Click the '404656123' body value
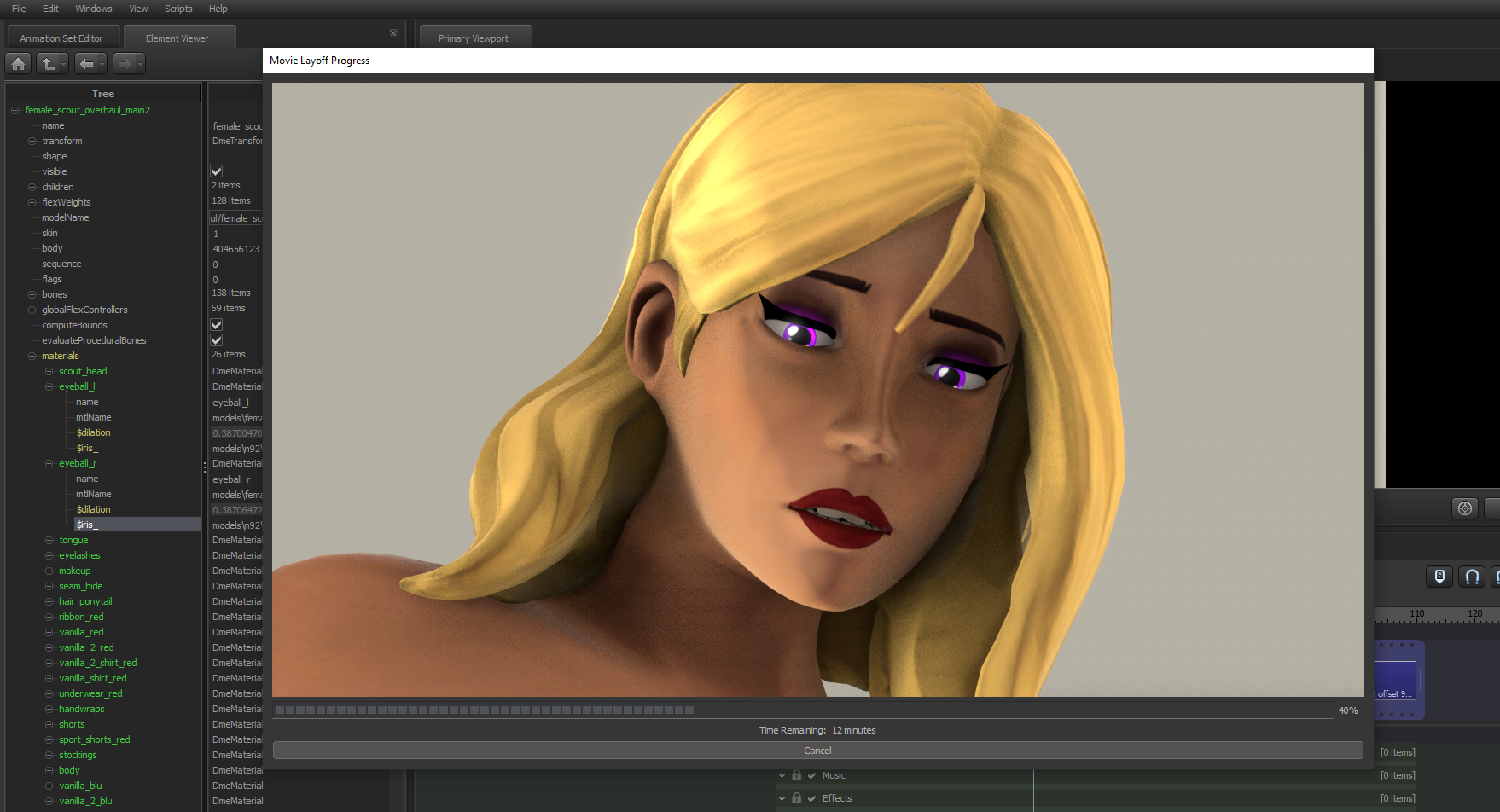The width and height of the screenshot is (1500, 812). [x=235, y=249]
